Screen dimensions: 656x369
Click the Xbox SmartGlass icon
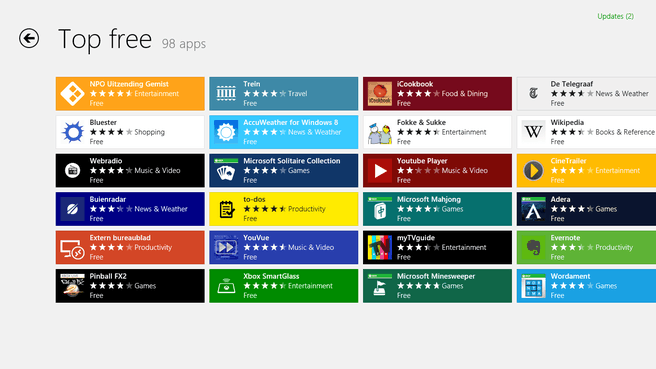[226, 286]
